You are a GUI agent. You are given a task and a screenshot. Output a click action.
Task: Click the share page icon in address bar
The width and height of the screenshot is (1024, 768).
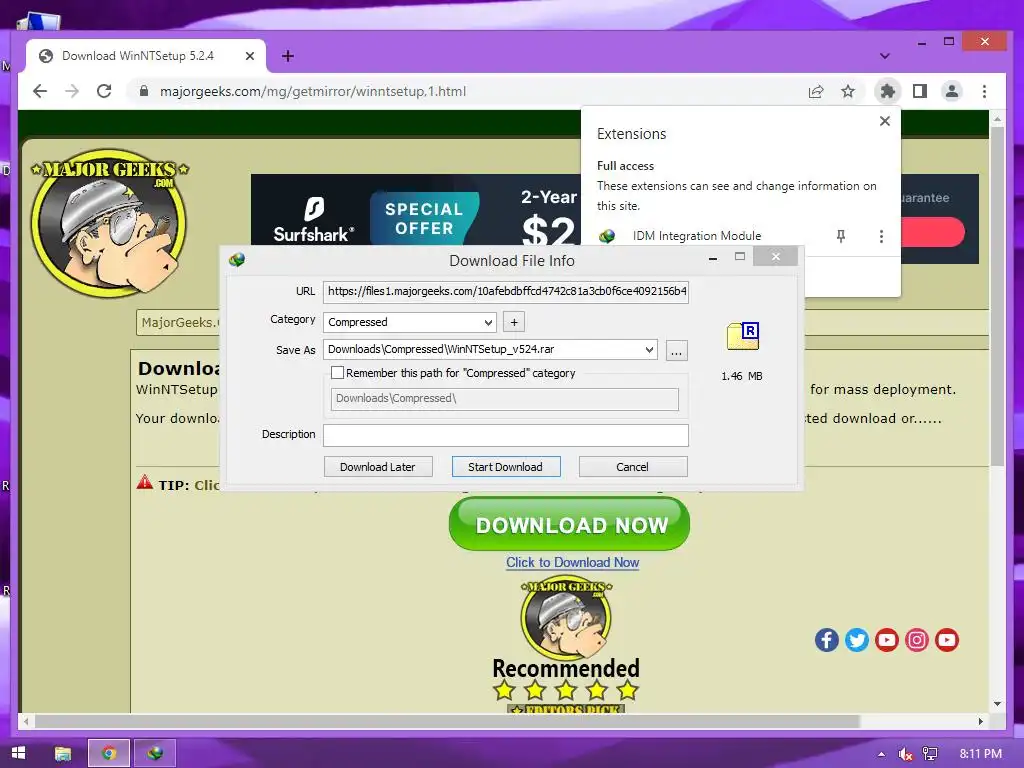[816, 91]
